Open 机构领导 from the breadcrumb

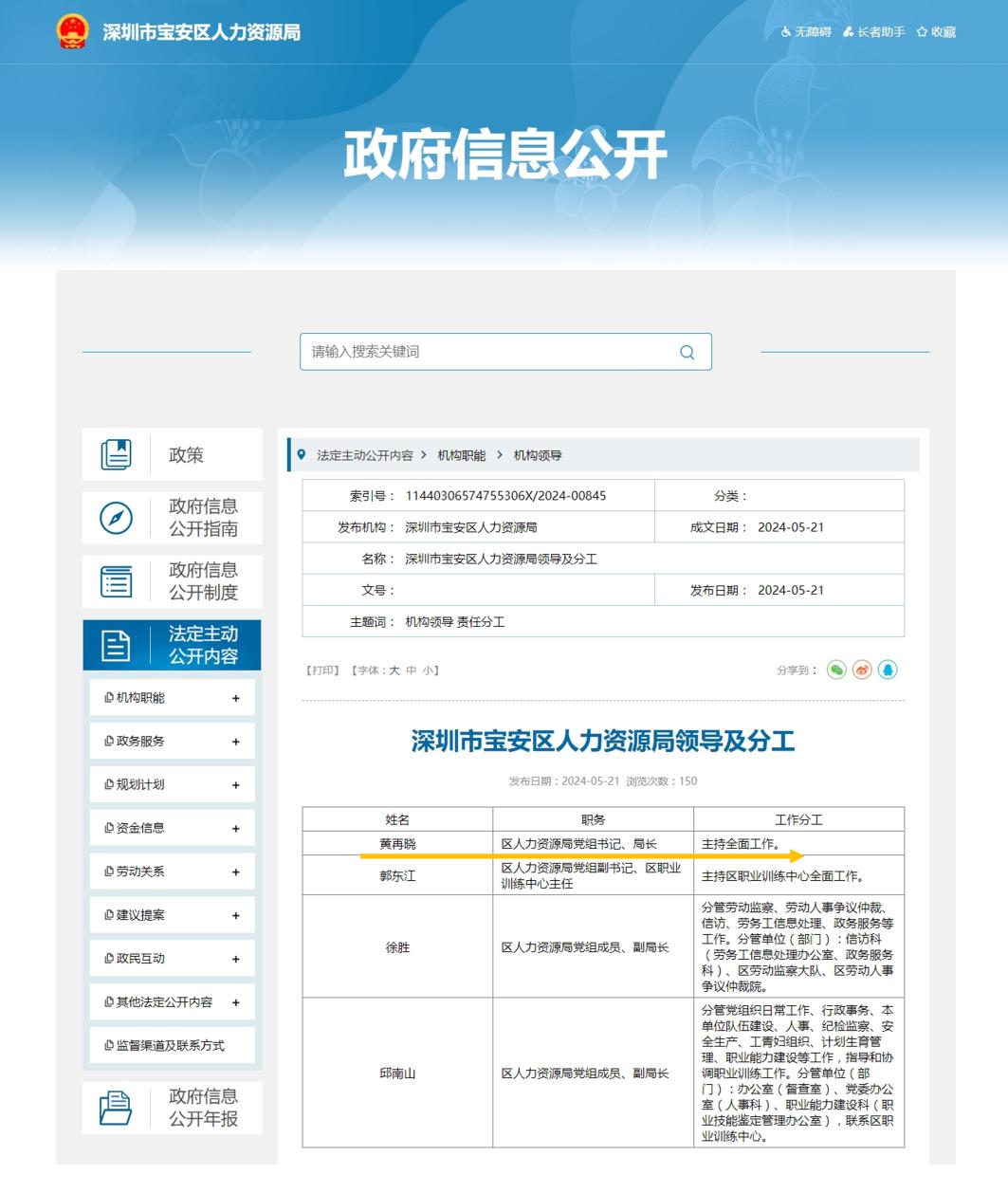(538, 454)
